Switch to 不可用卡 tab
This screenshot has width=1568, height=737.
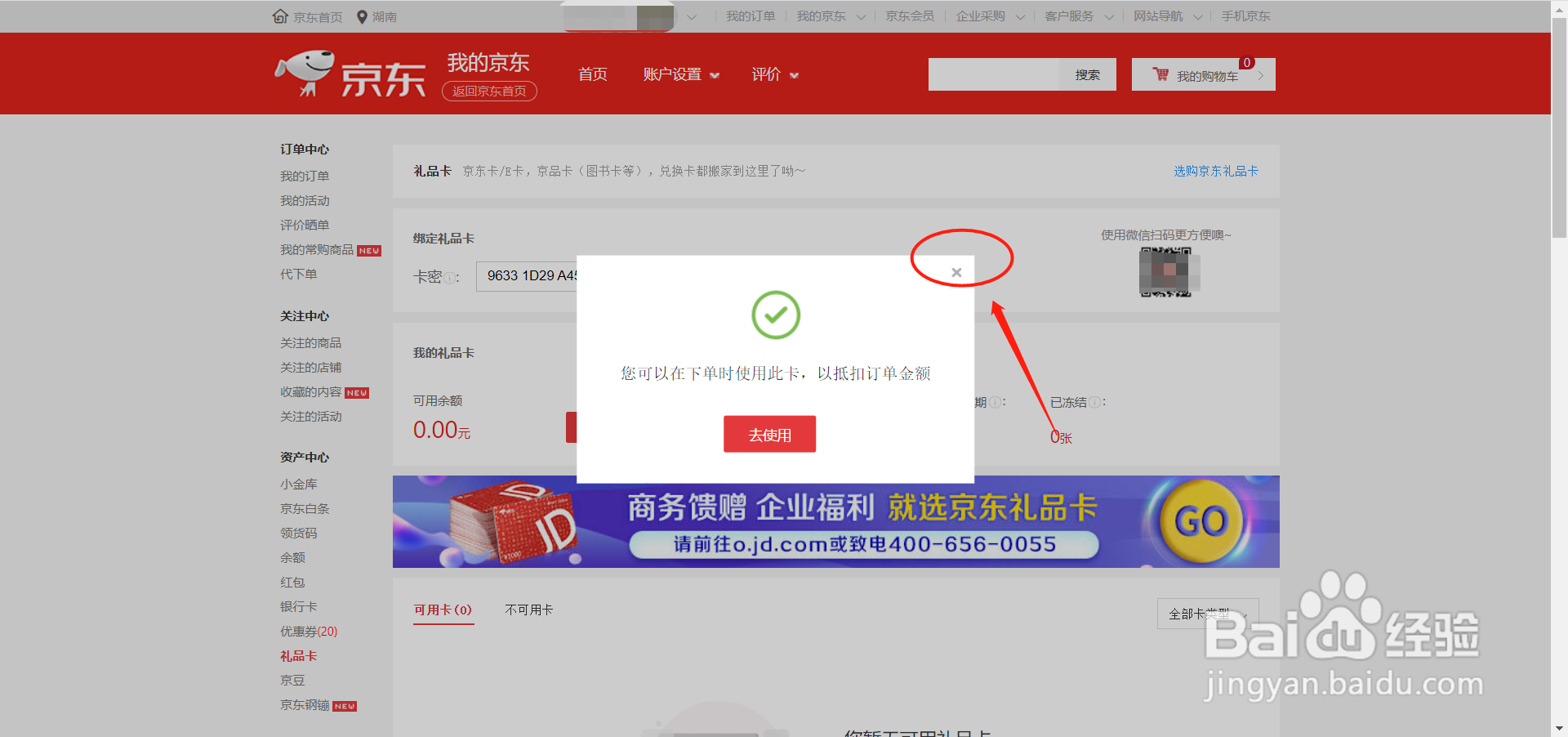pyautogui.click(x=529, y=610)
